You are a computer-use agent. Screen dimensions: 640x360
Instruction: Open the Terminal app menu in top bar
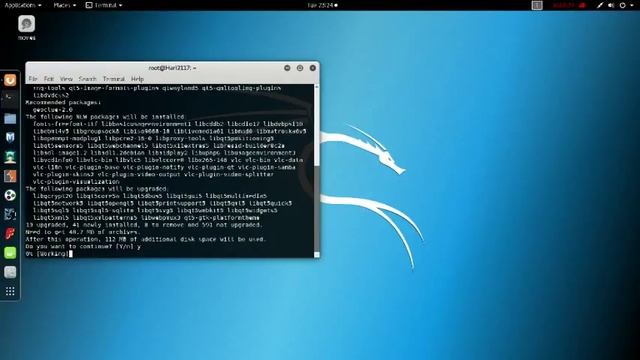[104, 5]
